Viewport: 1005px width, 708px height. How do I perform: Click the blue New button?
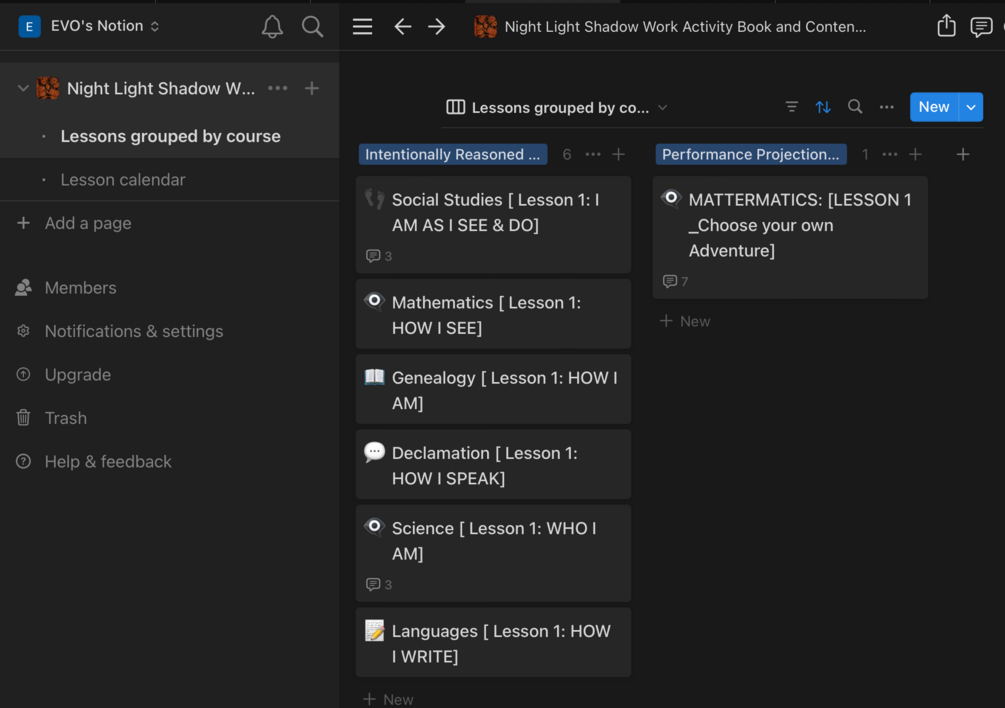pos(933,107)
